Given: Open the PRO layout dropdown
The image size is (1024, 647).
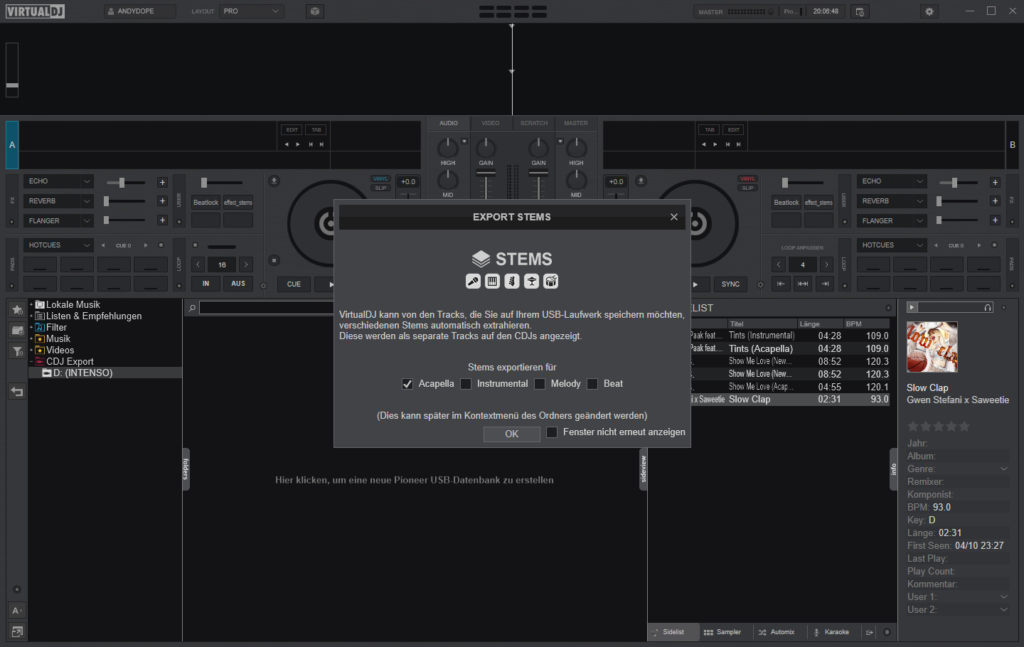Looking at the screenshot, I should (x=250, y=11).
